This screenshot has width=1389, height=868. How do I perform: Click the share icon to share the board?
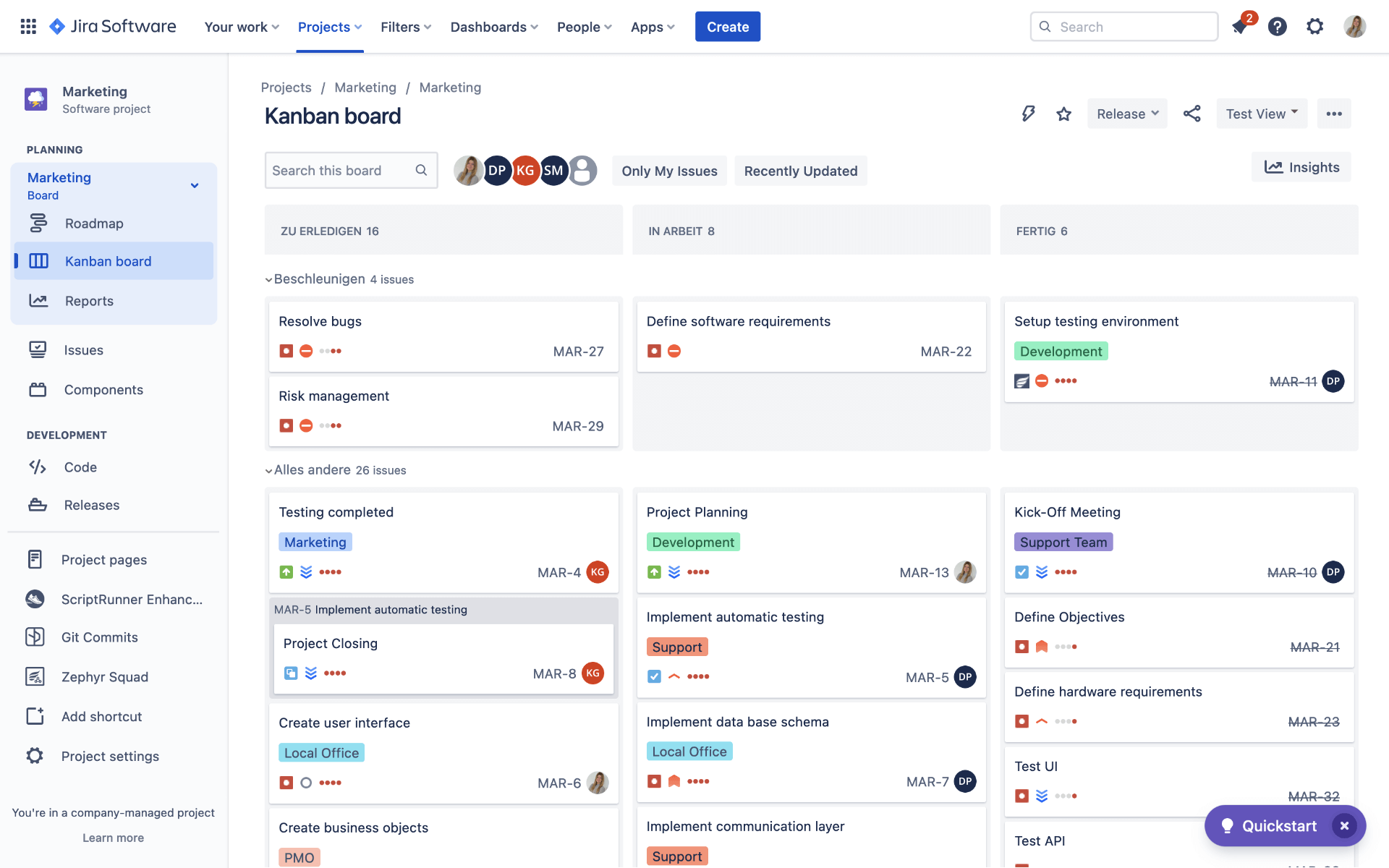pyautogui.click(x=1191, y=113)
